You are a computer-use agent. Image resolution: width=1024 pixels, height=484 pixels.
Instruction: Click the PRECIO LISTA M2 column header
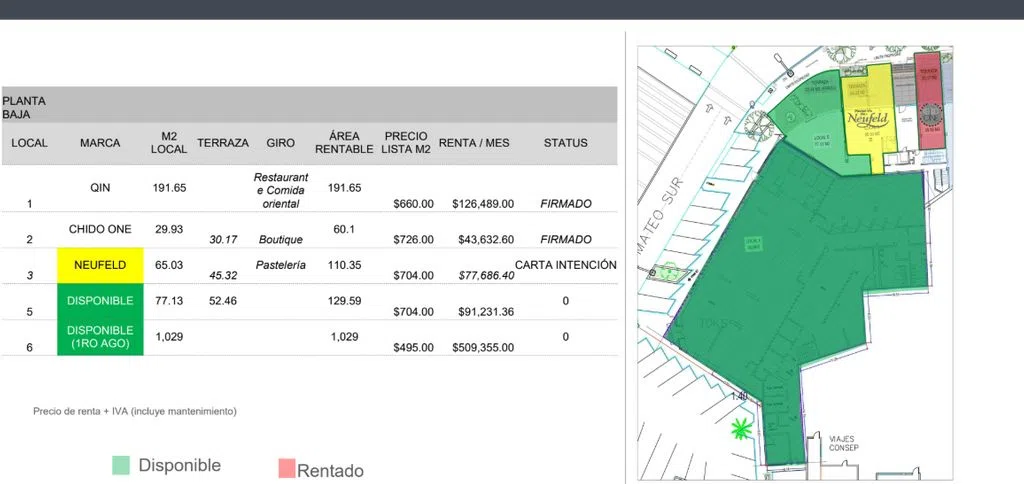click(406, 143)
